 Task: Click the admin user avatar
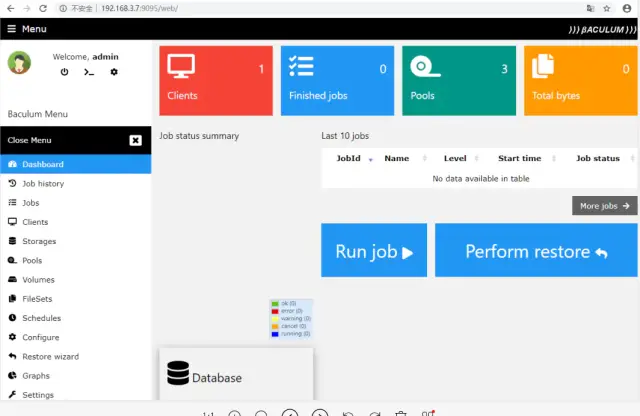pos(19,63)
